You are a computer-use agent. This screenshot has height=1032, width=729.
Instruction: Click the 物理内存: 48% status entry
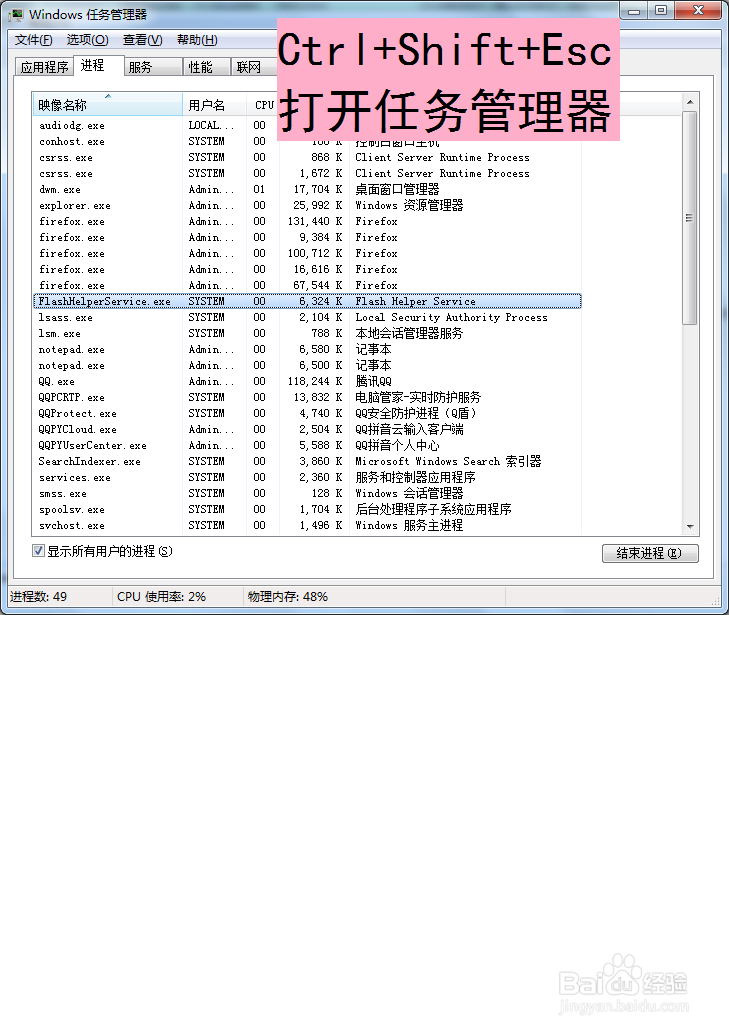(288, 597)
